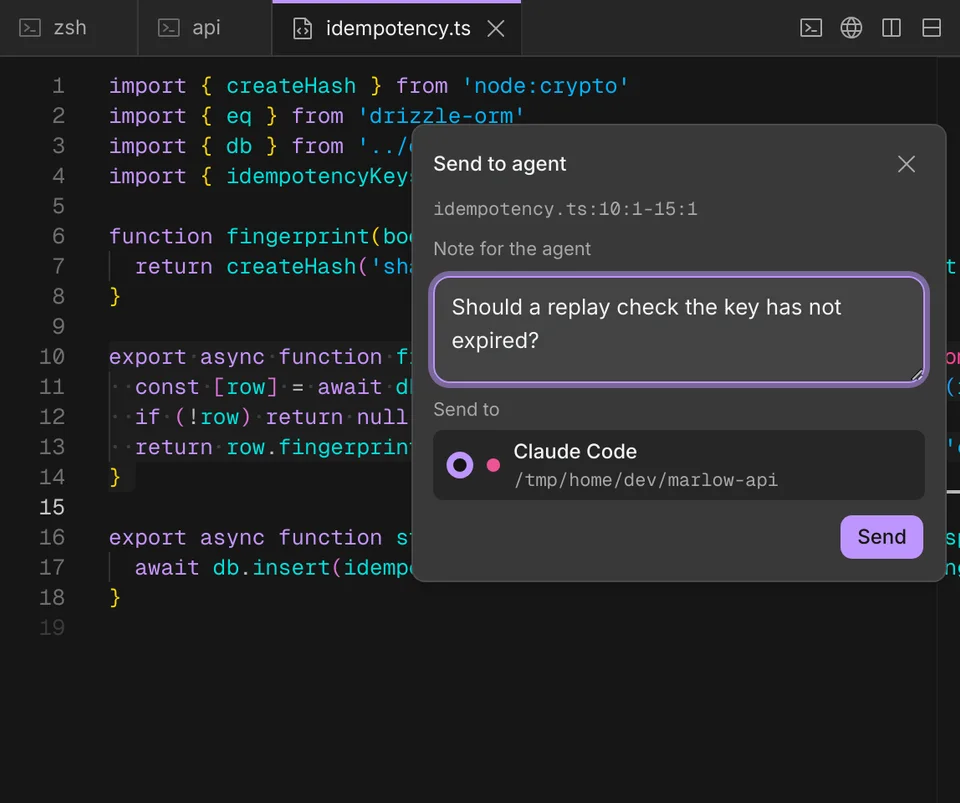Click 'if (!row) return null' on line 12

[271, 417]
